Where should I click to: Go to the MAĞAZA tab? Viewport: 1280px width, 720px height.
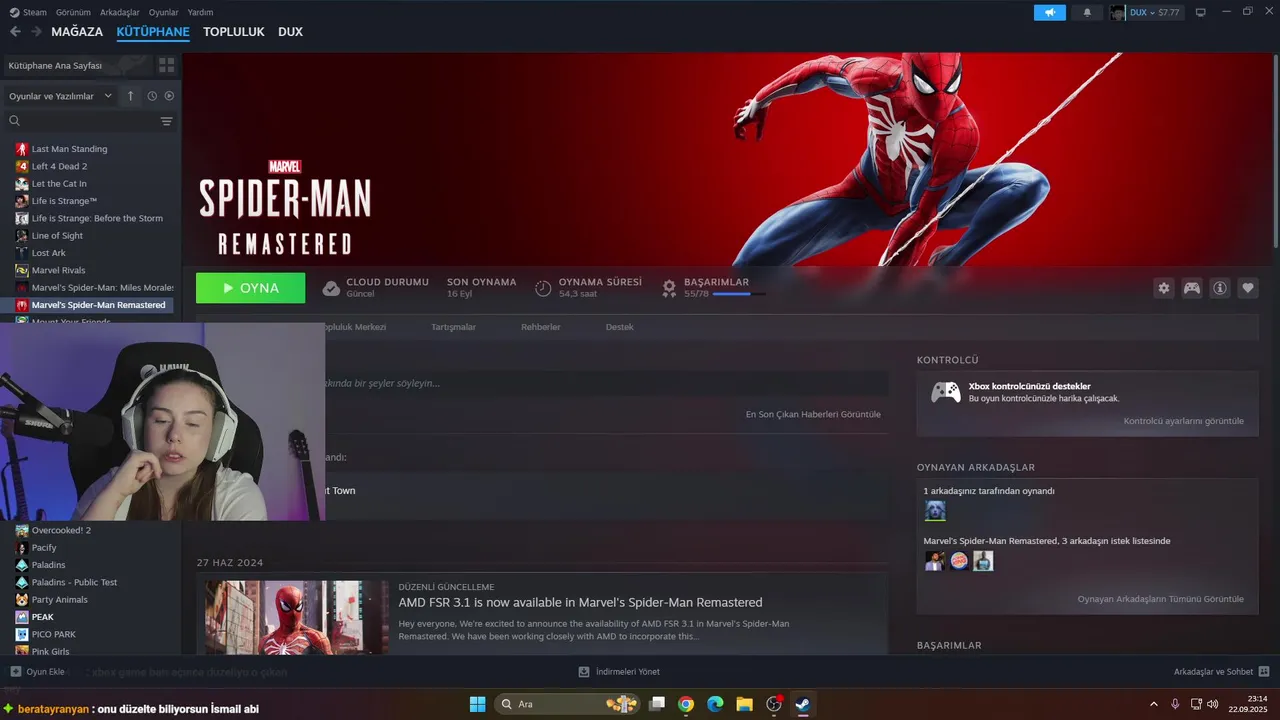[77, 32]
